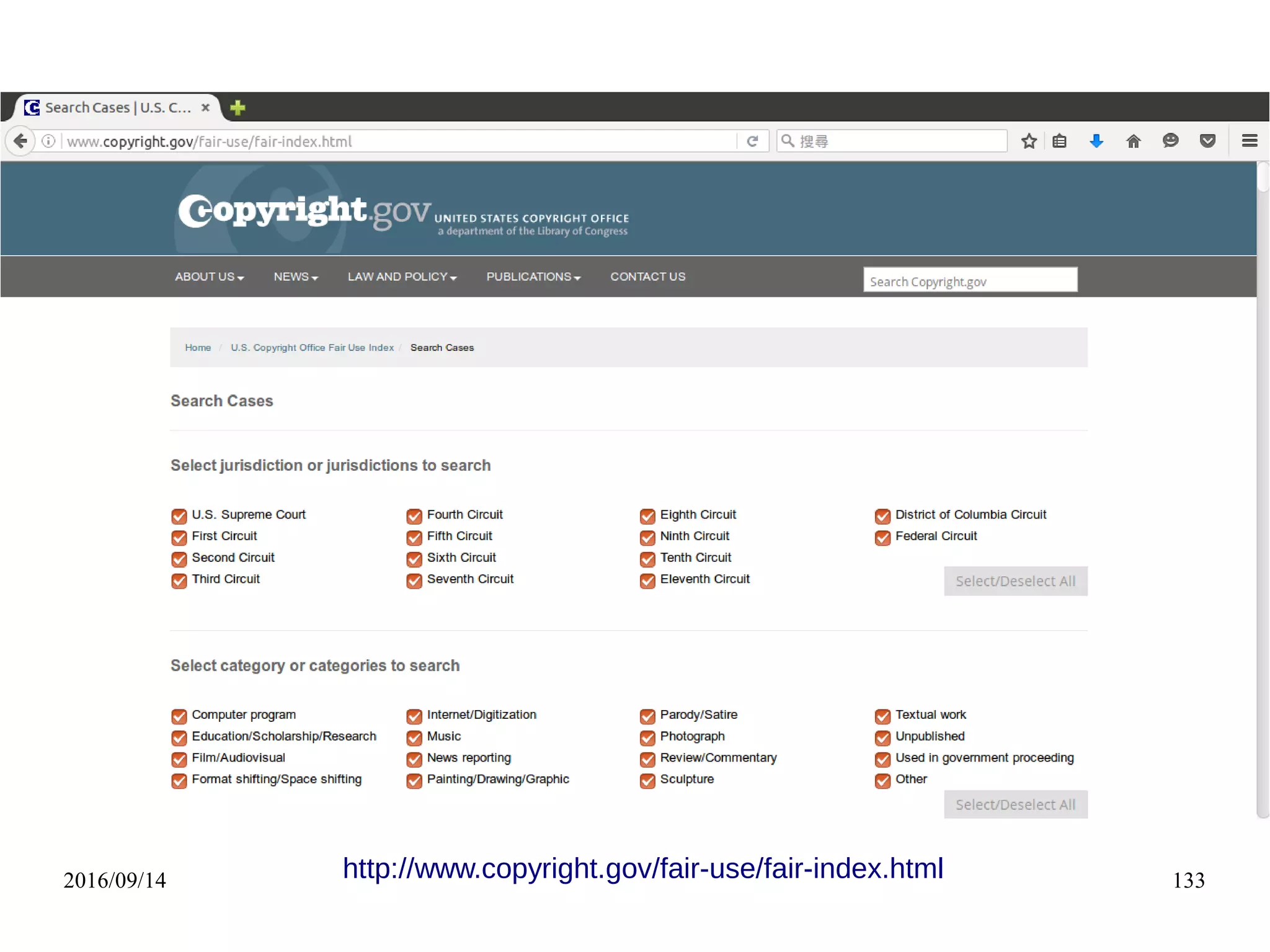Expand the Publications dropdown menu
The height and width of the screenshot is (952, 1270).
pyautogui.click(x=533, y=277)
